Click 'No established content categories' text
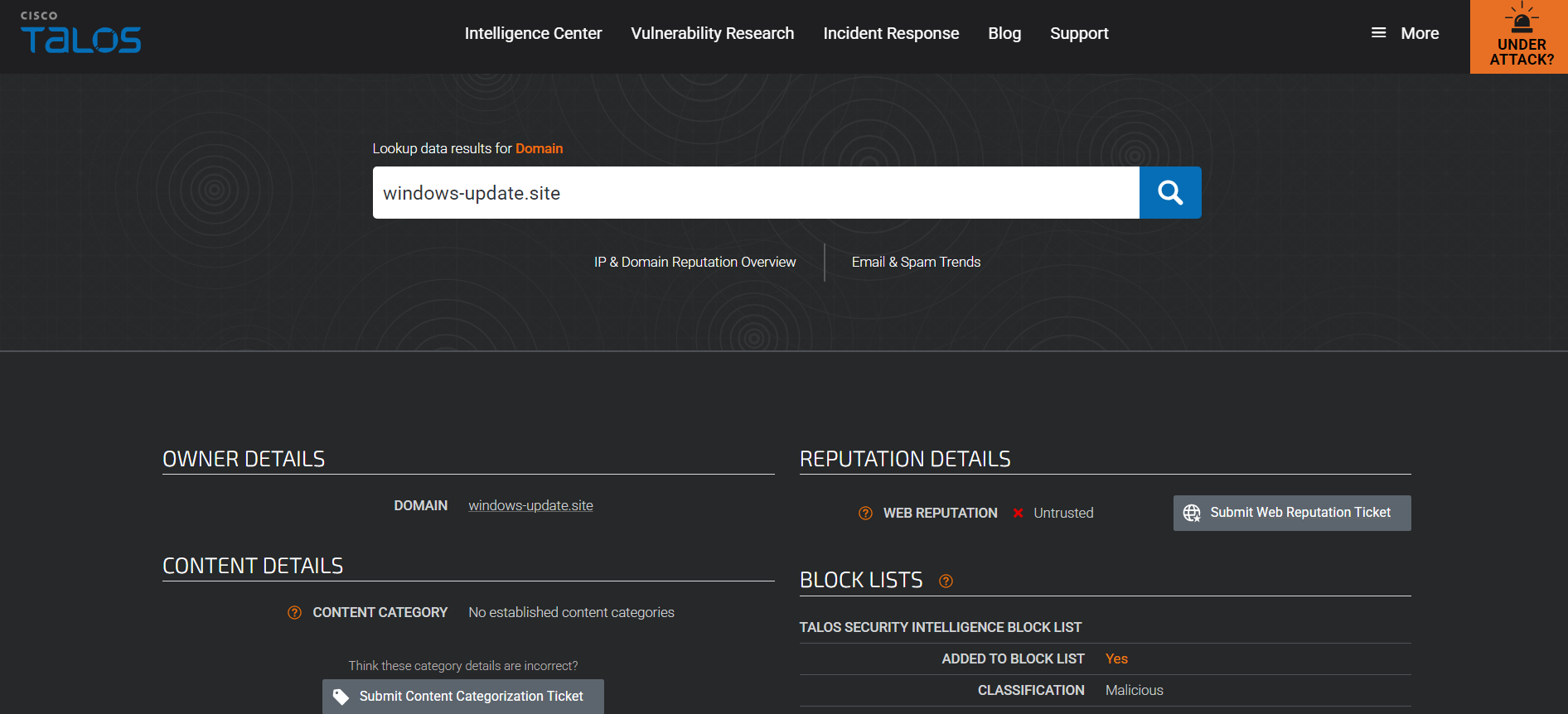This screenshot has width=1568, height=714. [571, 613]
